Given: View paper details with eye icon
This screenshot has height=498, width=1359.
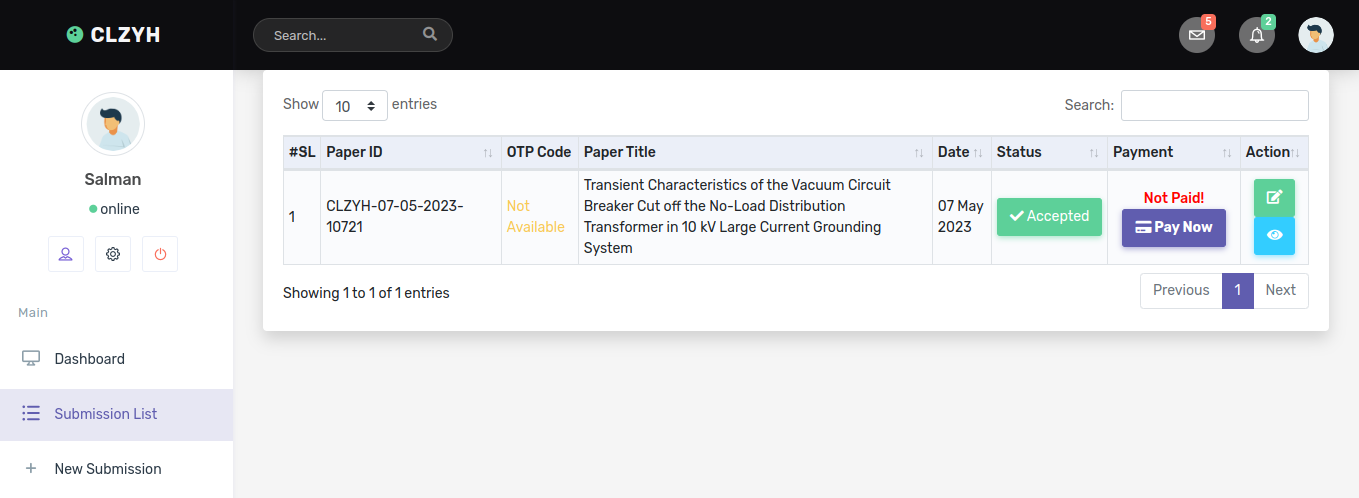Looking at the screenshot, I should [1274, 236].
